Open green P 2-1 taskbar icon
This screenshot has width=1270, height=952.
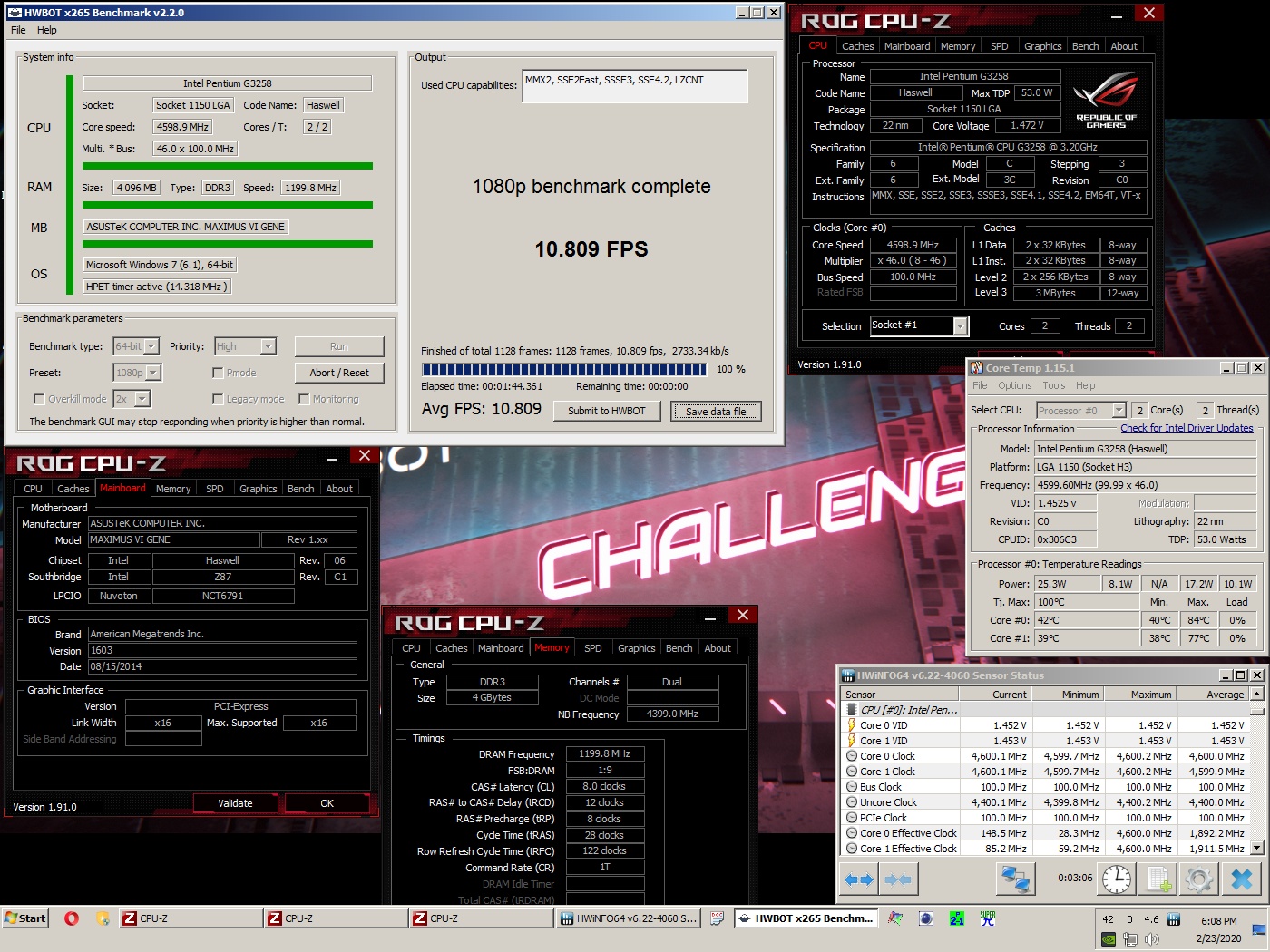[957, 918]
